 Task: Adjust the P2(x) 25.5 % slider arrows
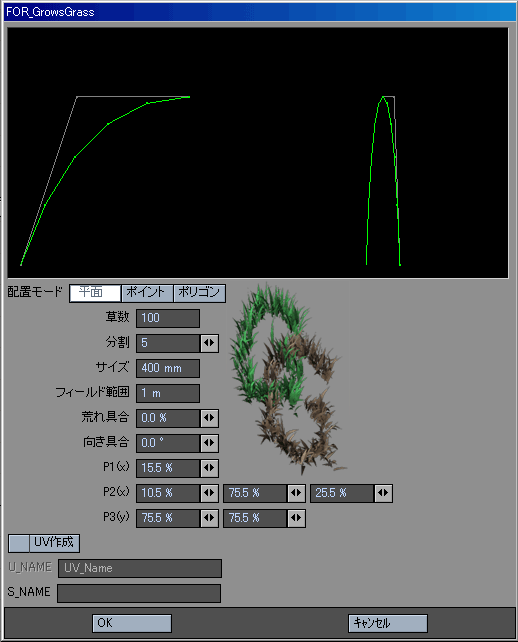coord(383,493)
